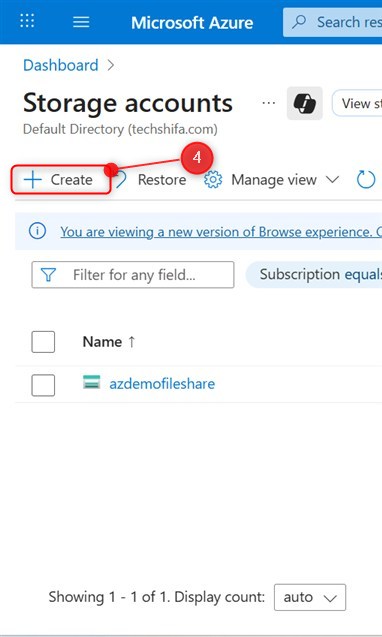Check the azdemofileshare row checkbox
This screenshot has width=382, height=637.
(43, 385)
